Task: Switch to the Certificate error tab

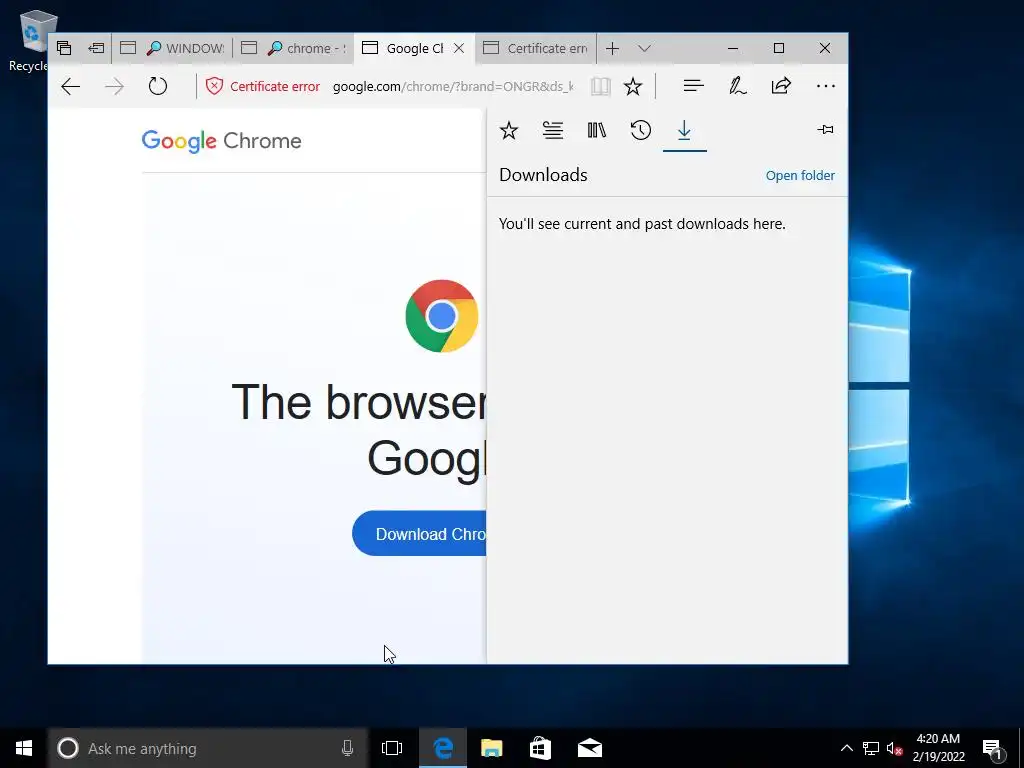Action: point(536,48)
